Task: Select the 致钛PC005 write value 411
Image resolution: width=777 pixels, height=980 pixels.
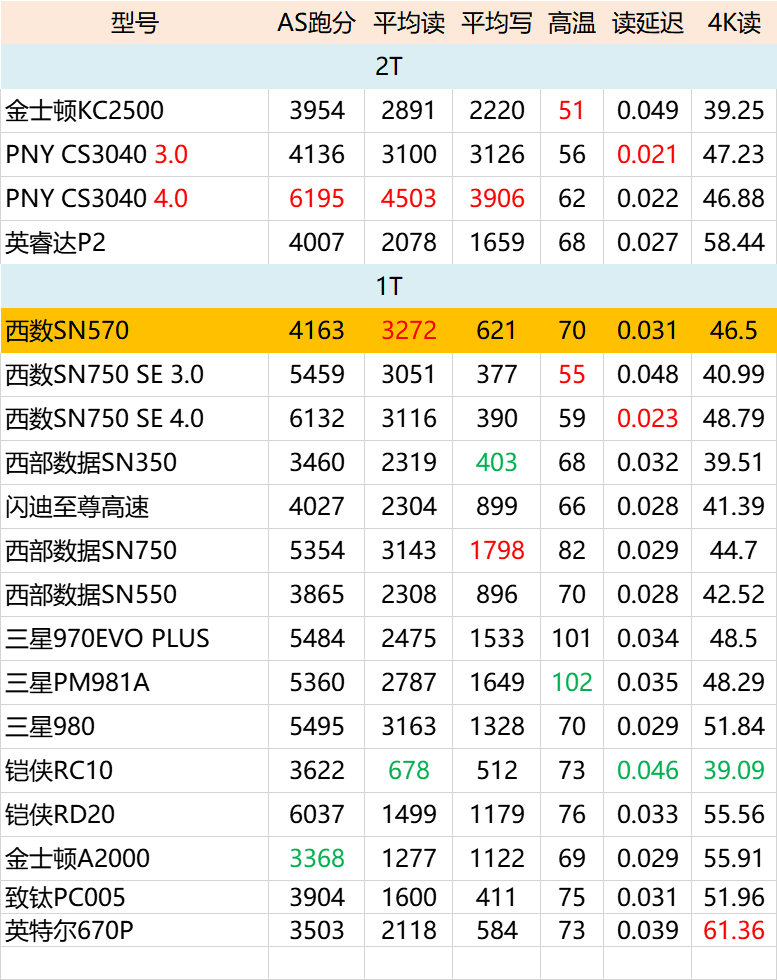Action: click(x=496, y=897)
